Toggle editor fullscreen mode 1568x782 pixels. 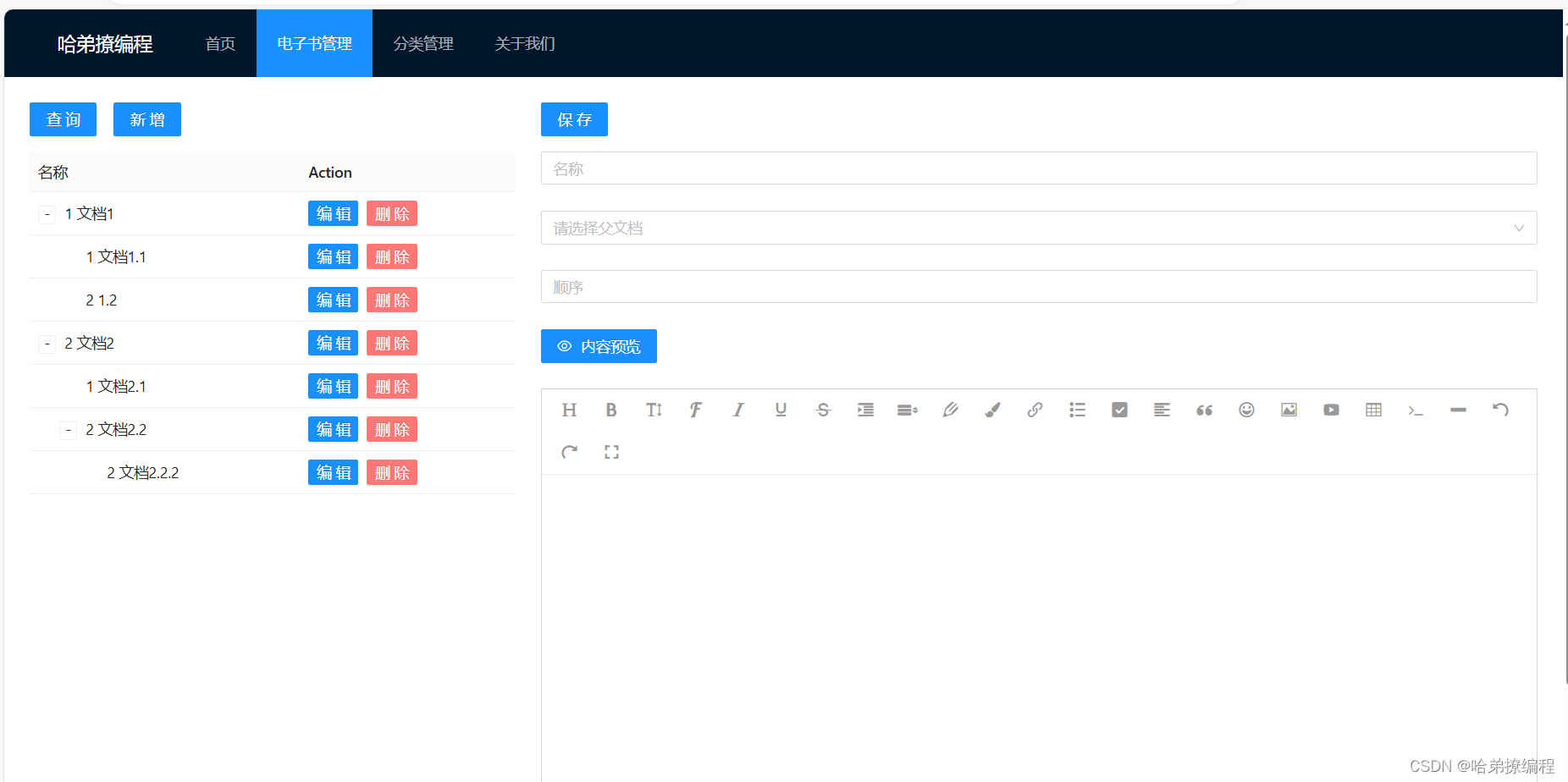[611, 453]
